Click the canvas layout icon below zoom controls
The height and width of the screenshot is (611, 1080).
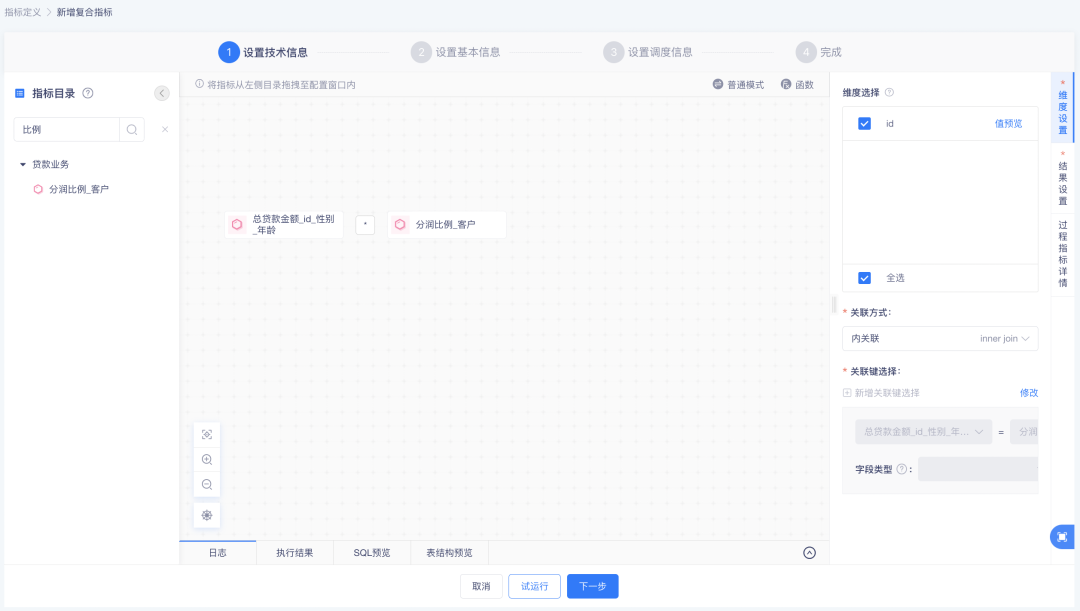tap(207, 515)
